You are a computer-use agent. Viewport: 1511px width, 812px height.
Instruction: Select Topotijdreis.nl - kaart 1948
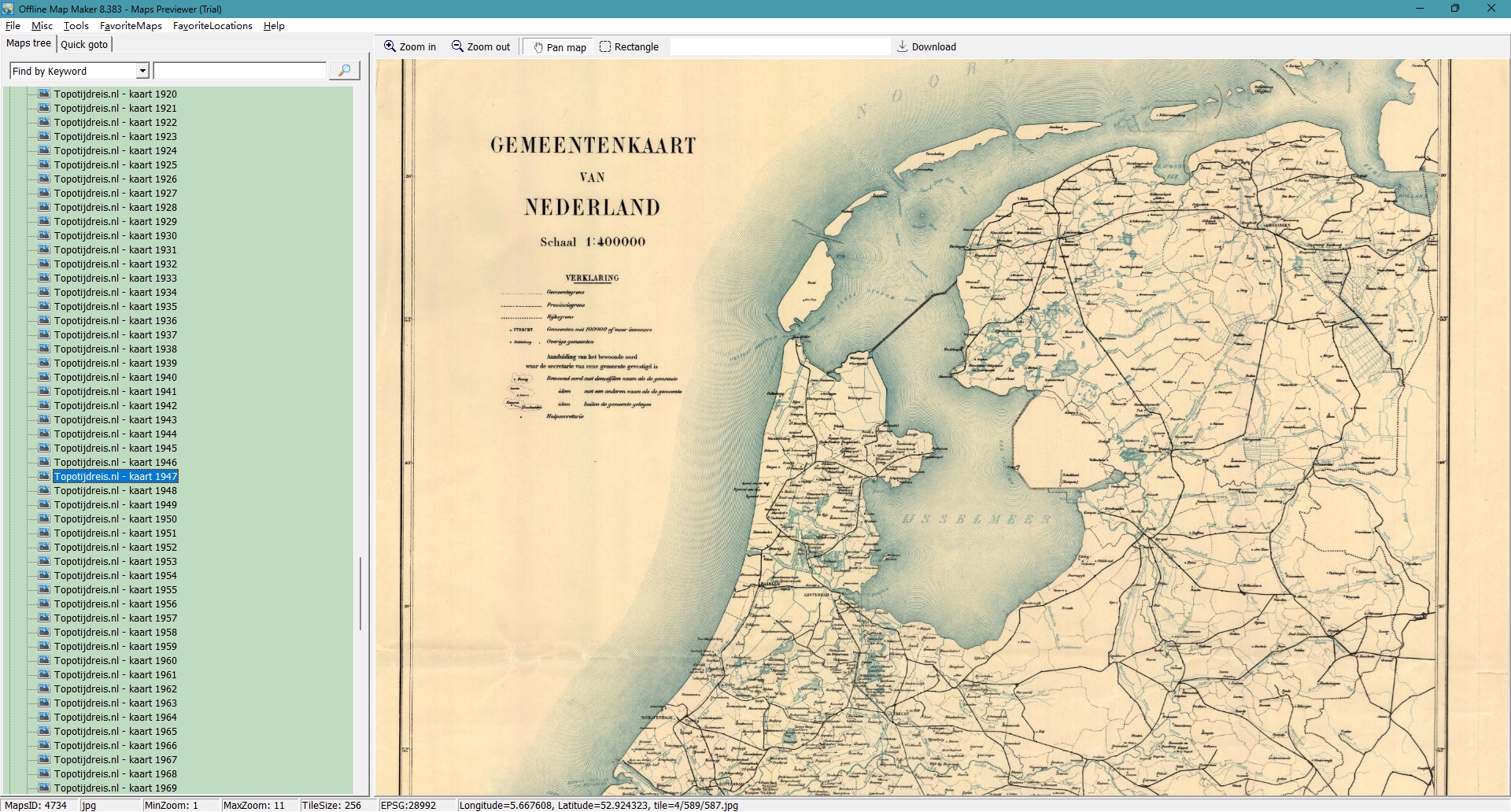click(x=115, y=490)
